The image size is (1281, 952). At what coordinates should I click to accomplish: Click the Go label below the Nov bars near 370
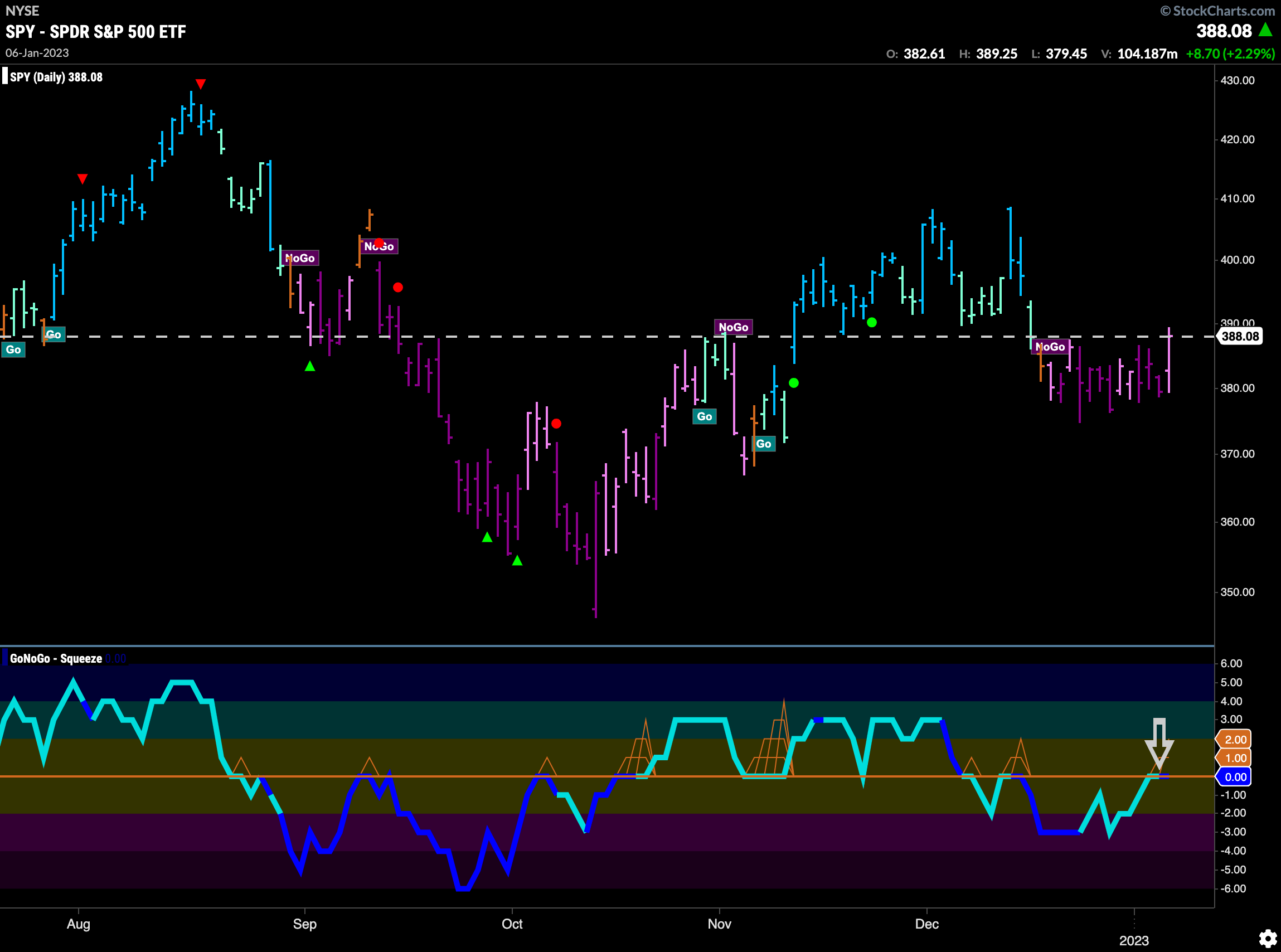[x=764, y=444]
